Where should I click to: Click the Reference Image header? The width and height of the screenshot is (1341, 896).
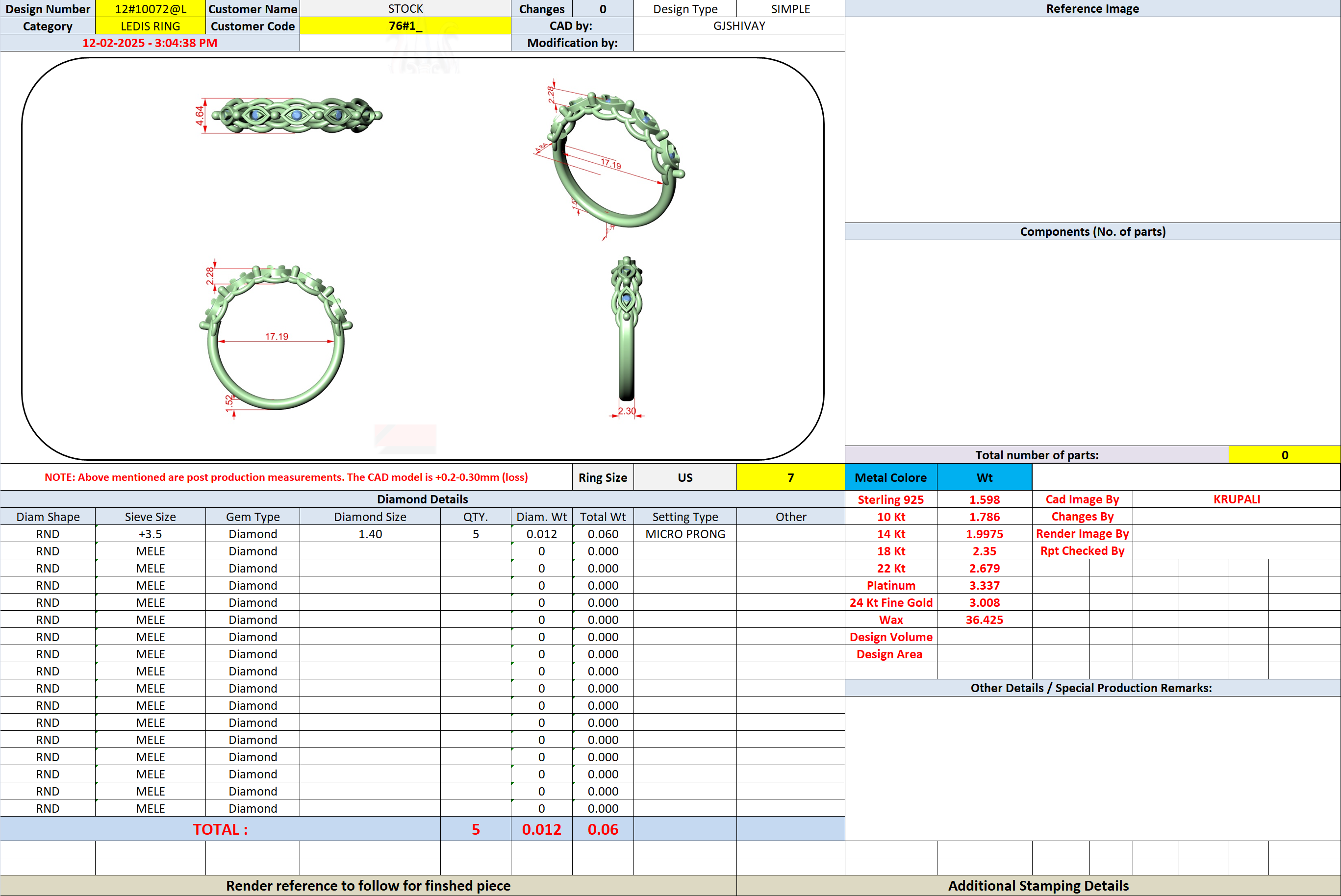point(1092,8)
